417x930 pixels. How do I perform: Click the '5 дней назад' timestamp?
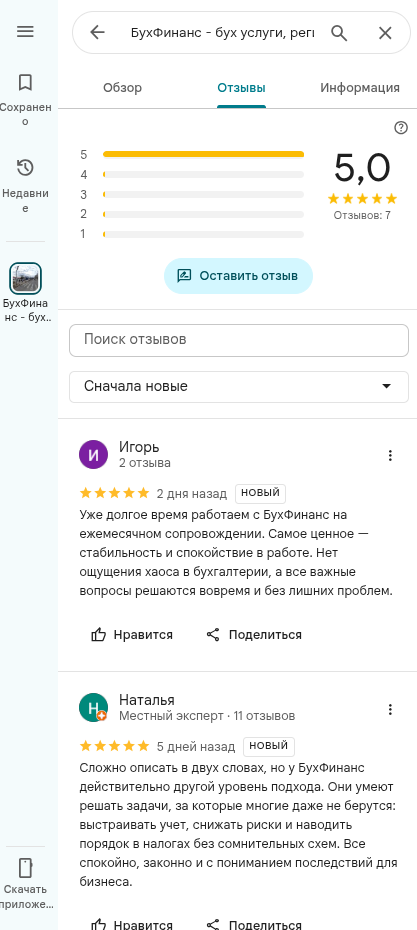(196, 747)
